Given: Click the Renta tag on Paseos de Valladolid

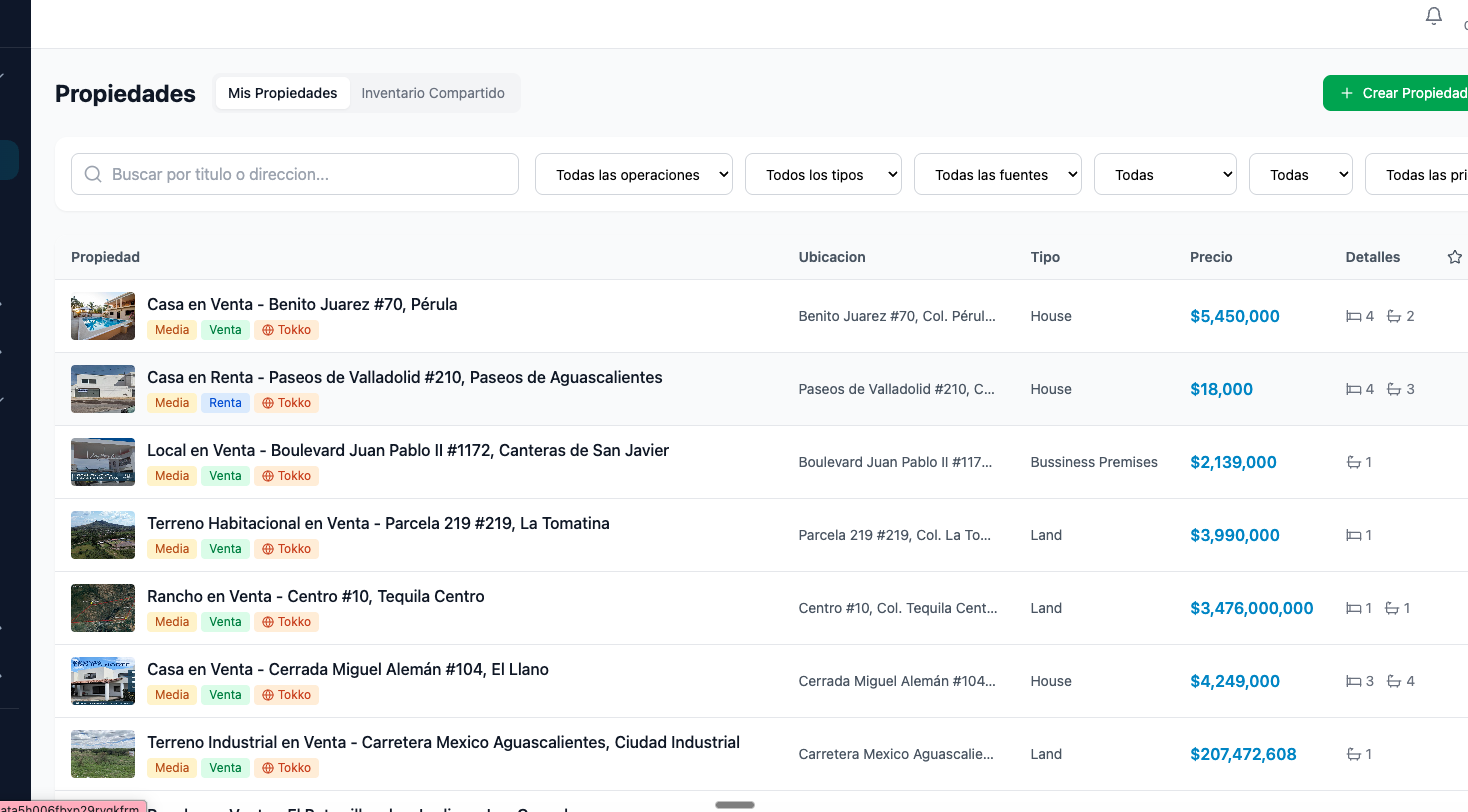Looking at the screenshot, I should (x=225, y=403).
